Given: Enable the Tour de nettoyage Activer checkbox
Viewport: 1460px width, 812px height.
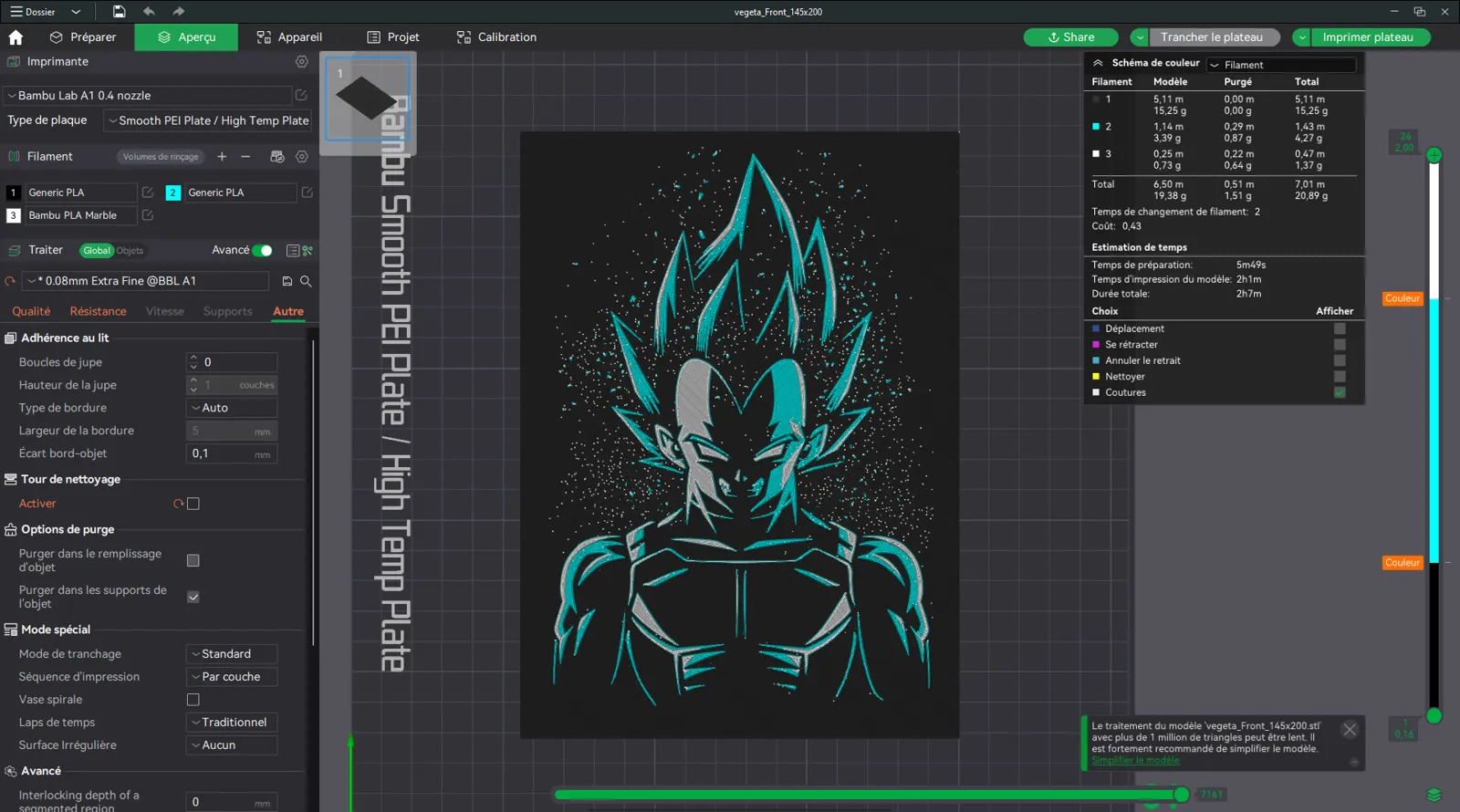Looking at the screenshot, I should tap(193, 504).
